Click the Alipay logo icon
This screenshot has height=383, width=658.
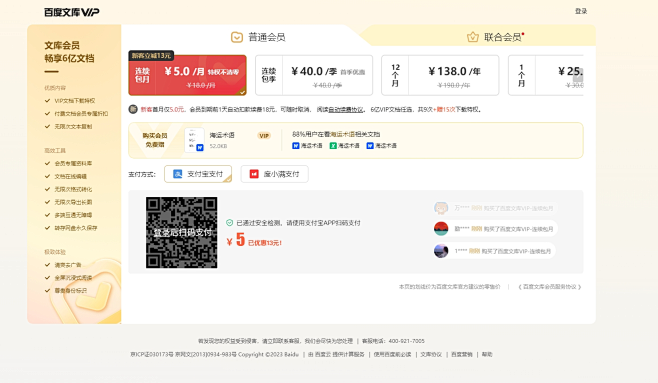tap(178, 174)
